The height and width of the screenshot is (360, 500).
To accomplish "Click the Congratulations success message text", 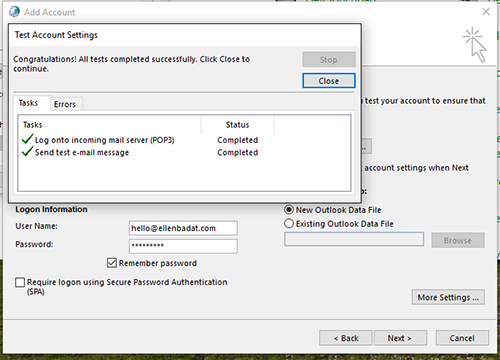I will coord(131,64).
